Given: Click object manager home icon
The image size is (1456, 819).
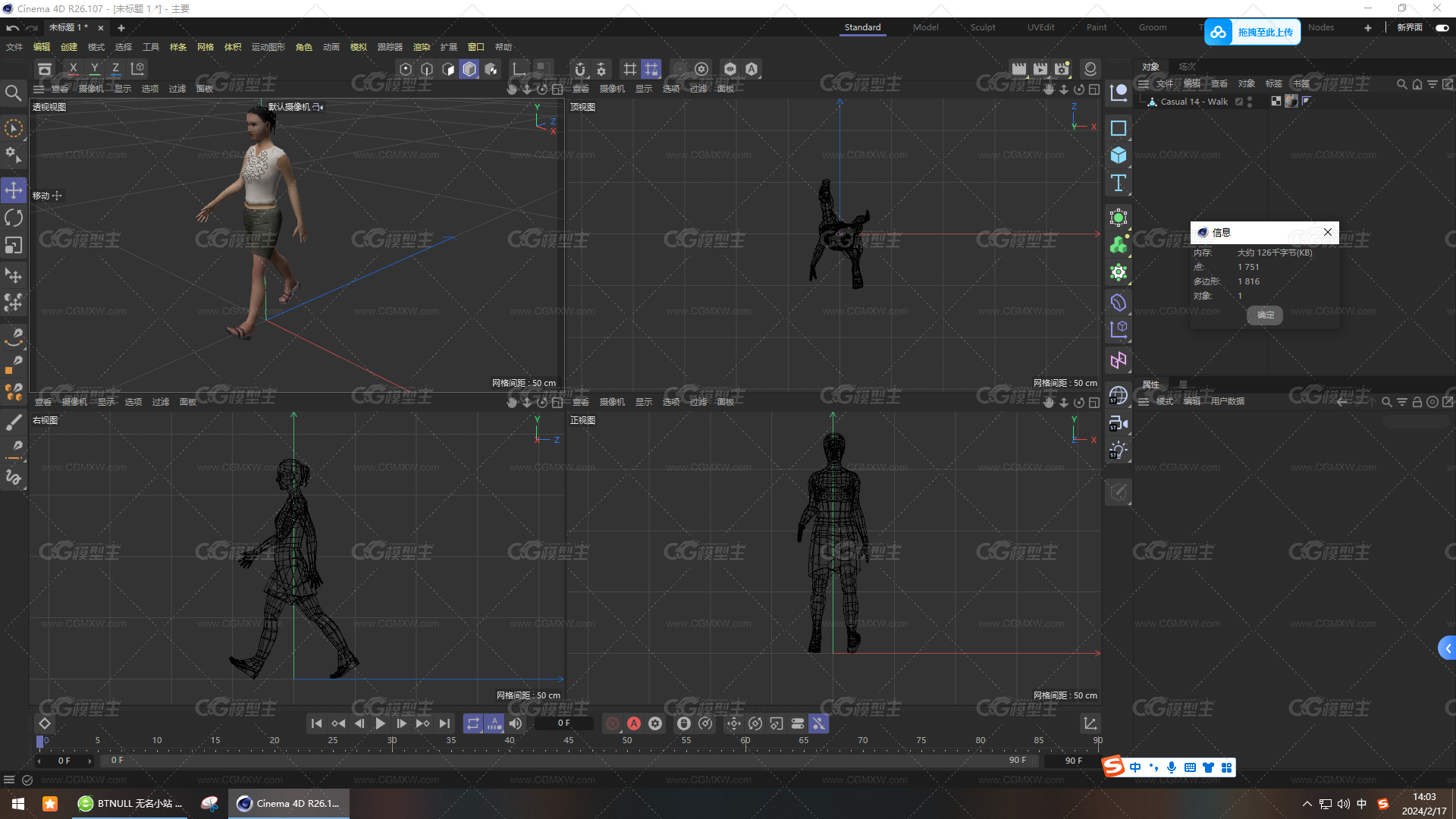Looking at the screenshot, I should point(1417,84).
